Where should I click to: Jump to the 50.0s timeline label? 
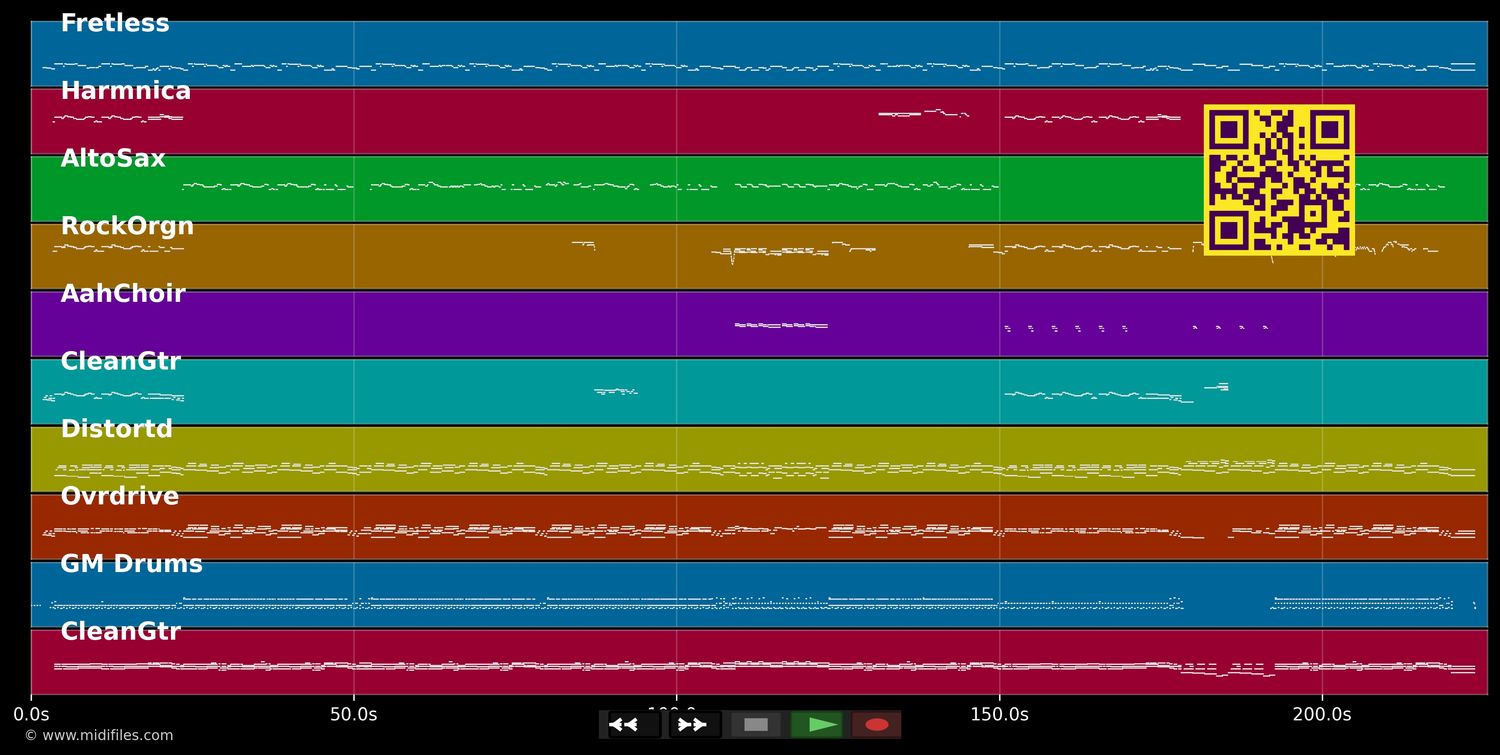pyautogui.click(x=354, y=714)
